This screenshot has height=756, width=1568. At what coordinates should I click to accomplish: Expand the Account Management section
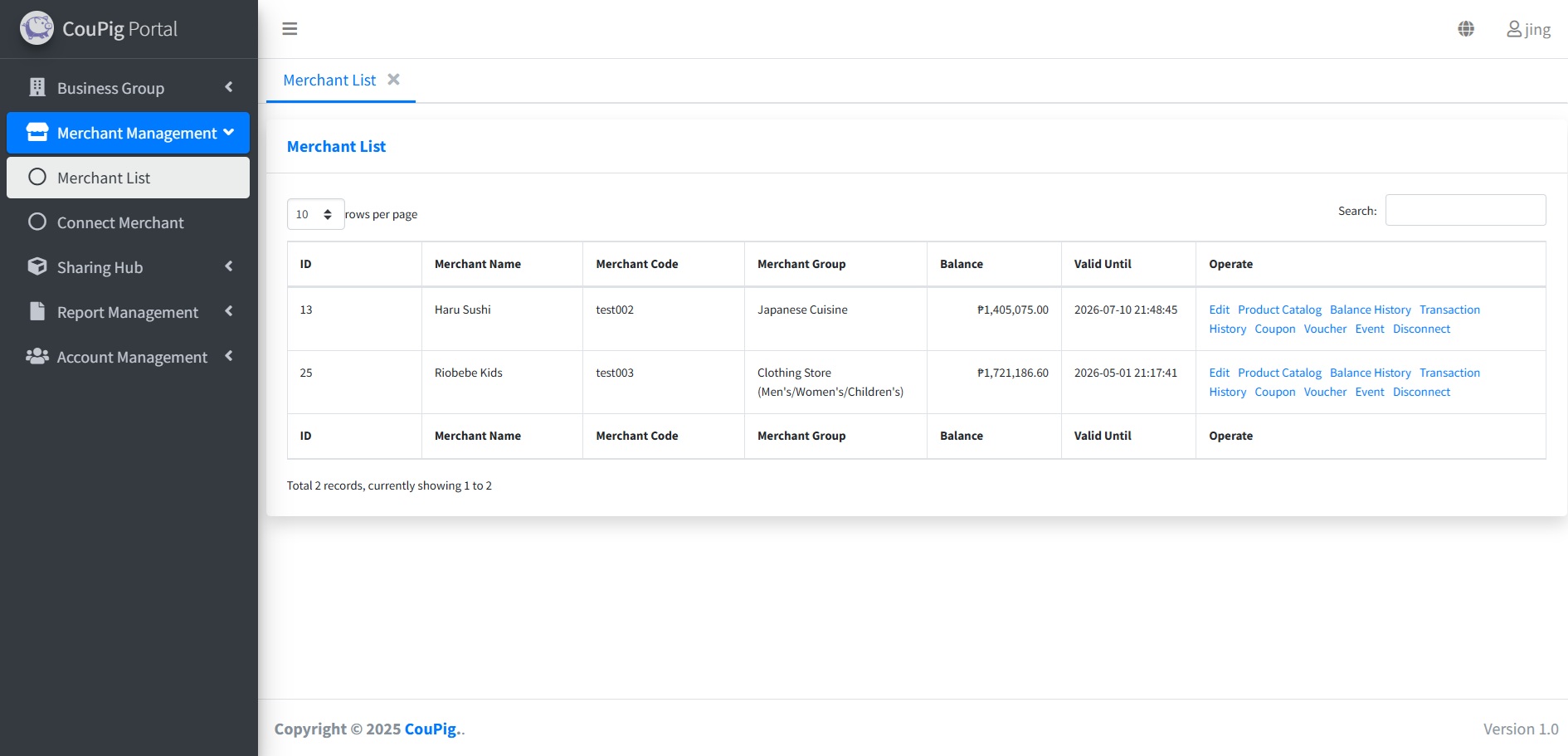click(228, 356)
